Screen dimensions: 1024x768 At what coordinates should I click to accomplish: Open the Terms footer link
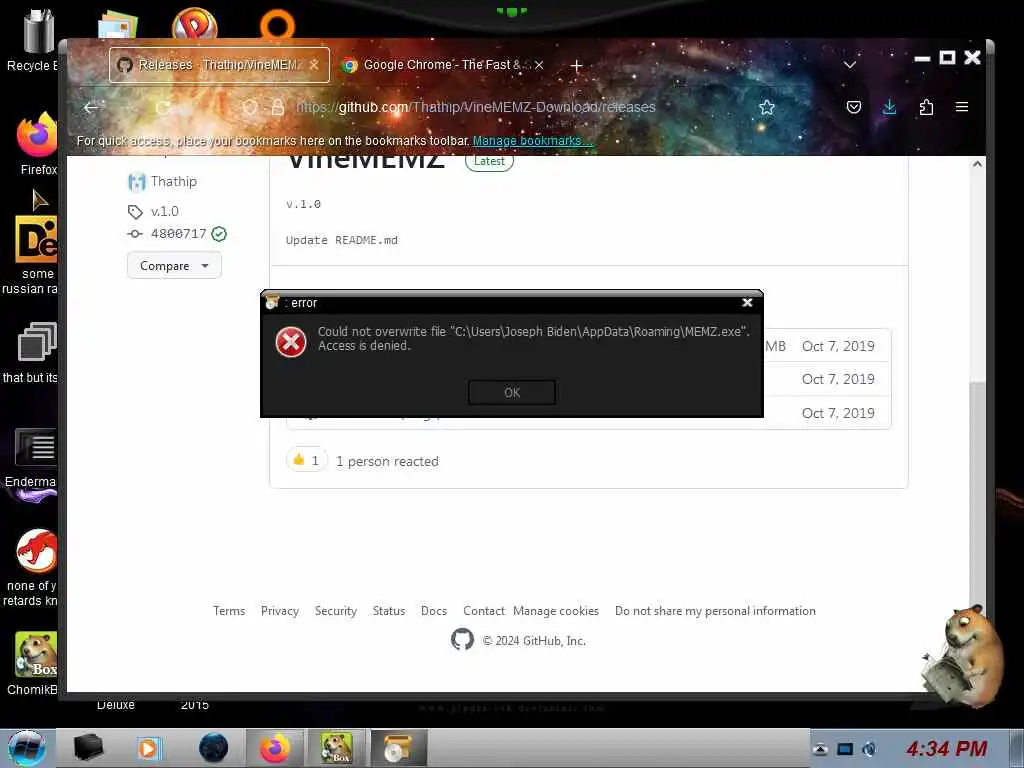(229, 611)
